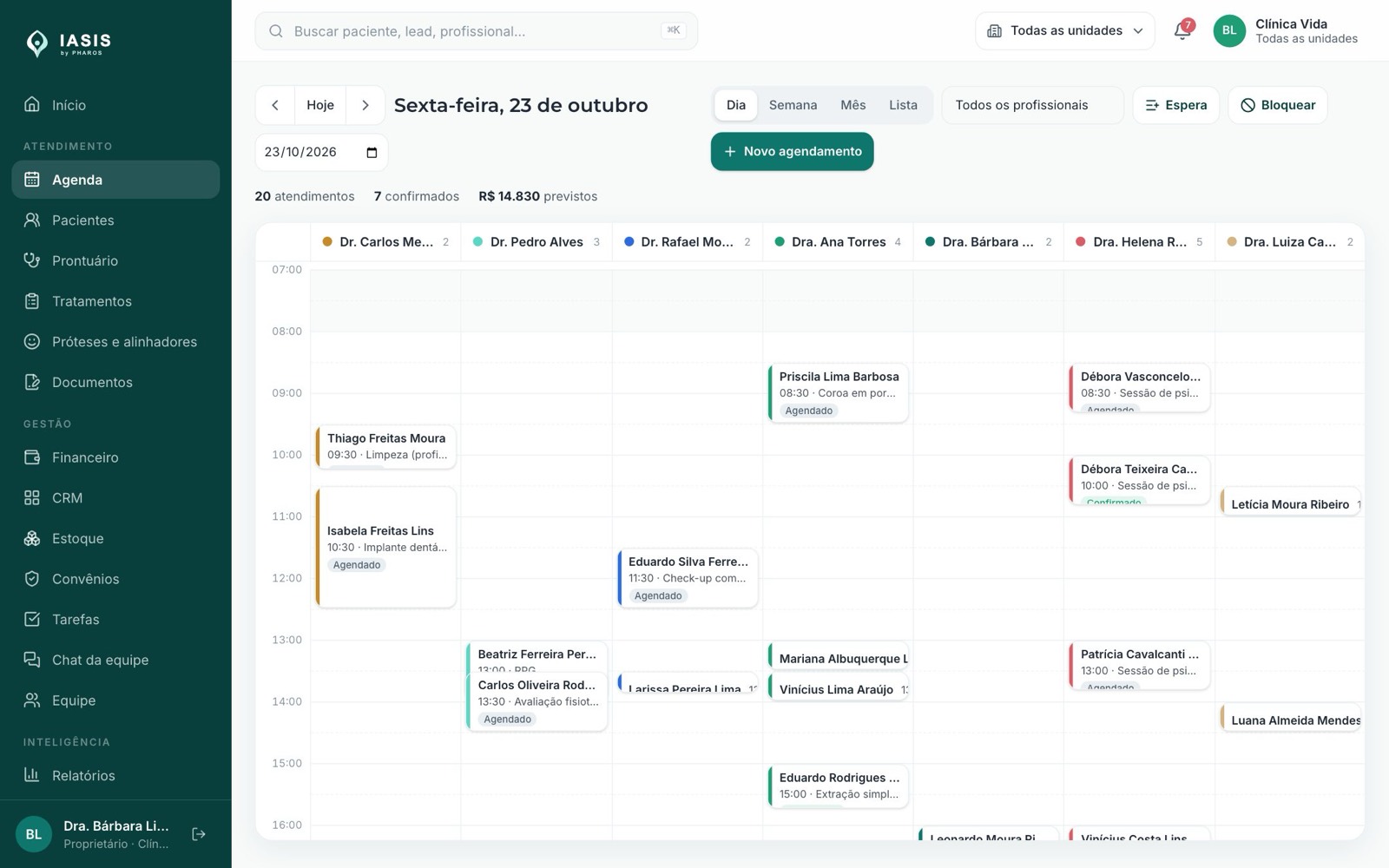Open the calendar picker icon in date field

(x=372, y=153)
